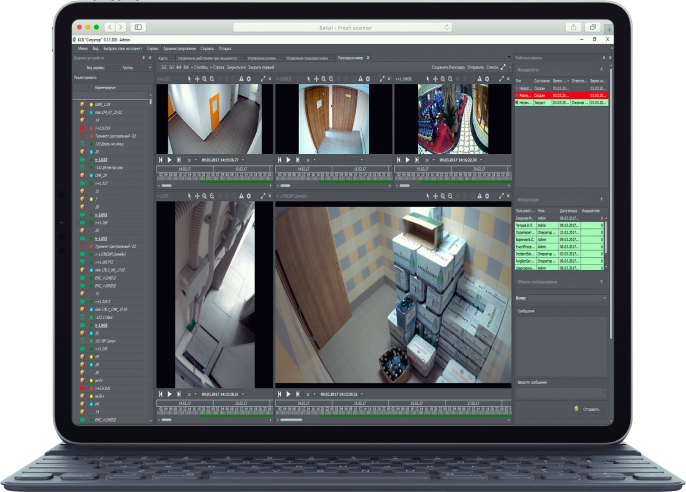Click the Safari address bar
686x492 pixels.
(x=343, y=27)
